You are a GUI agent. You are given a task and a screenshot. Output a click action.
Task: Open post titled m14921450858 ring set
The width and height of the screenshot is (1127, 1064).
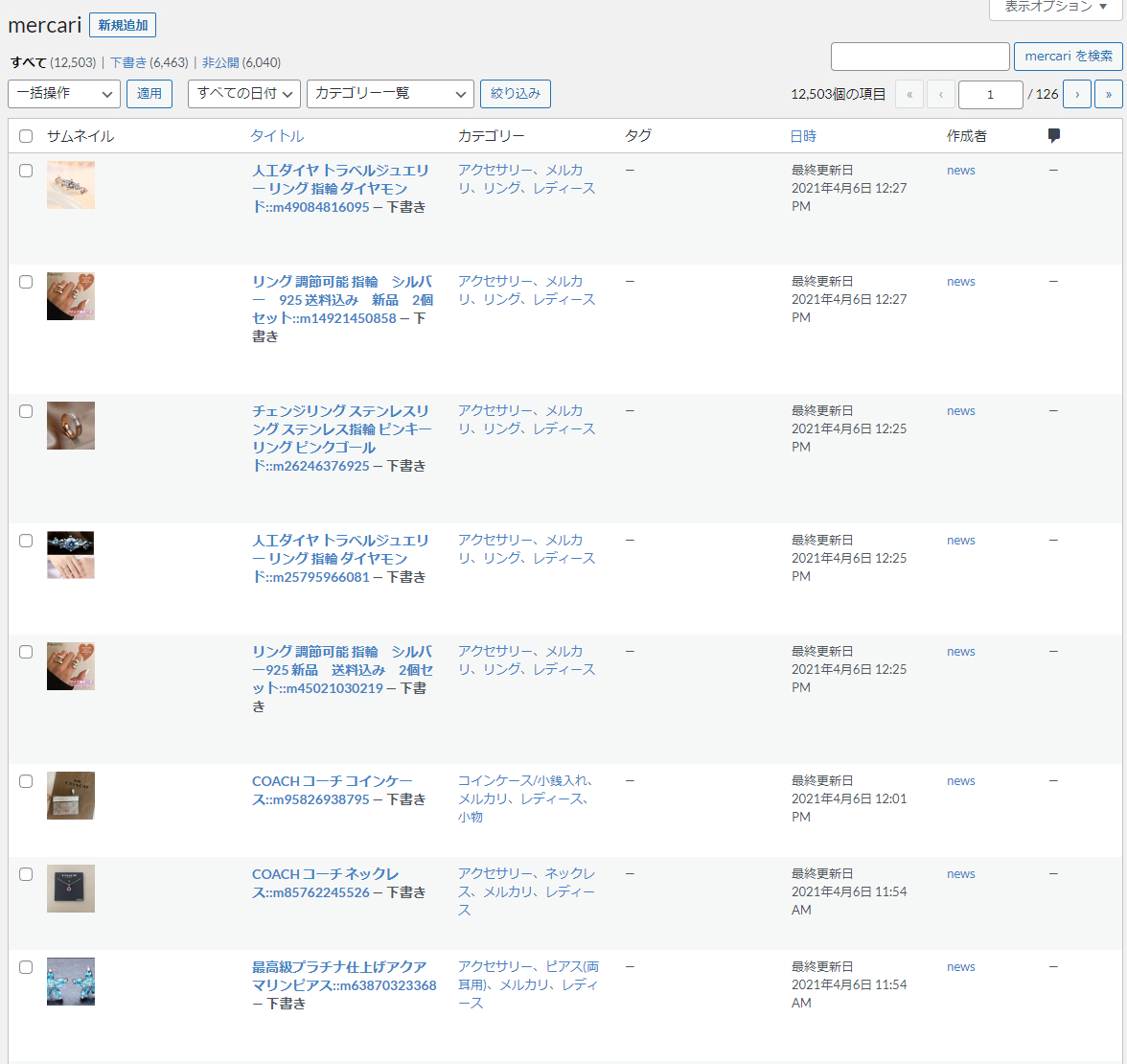pos(342,300)
